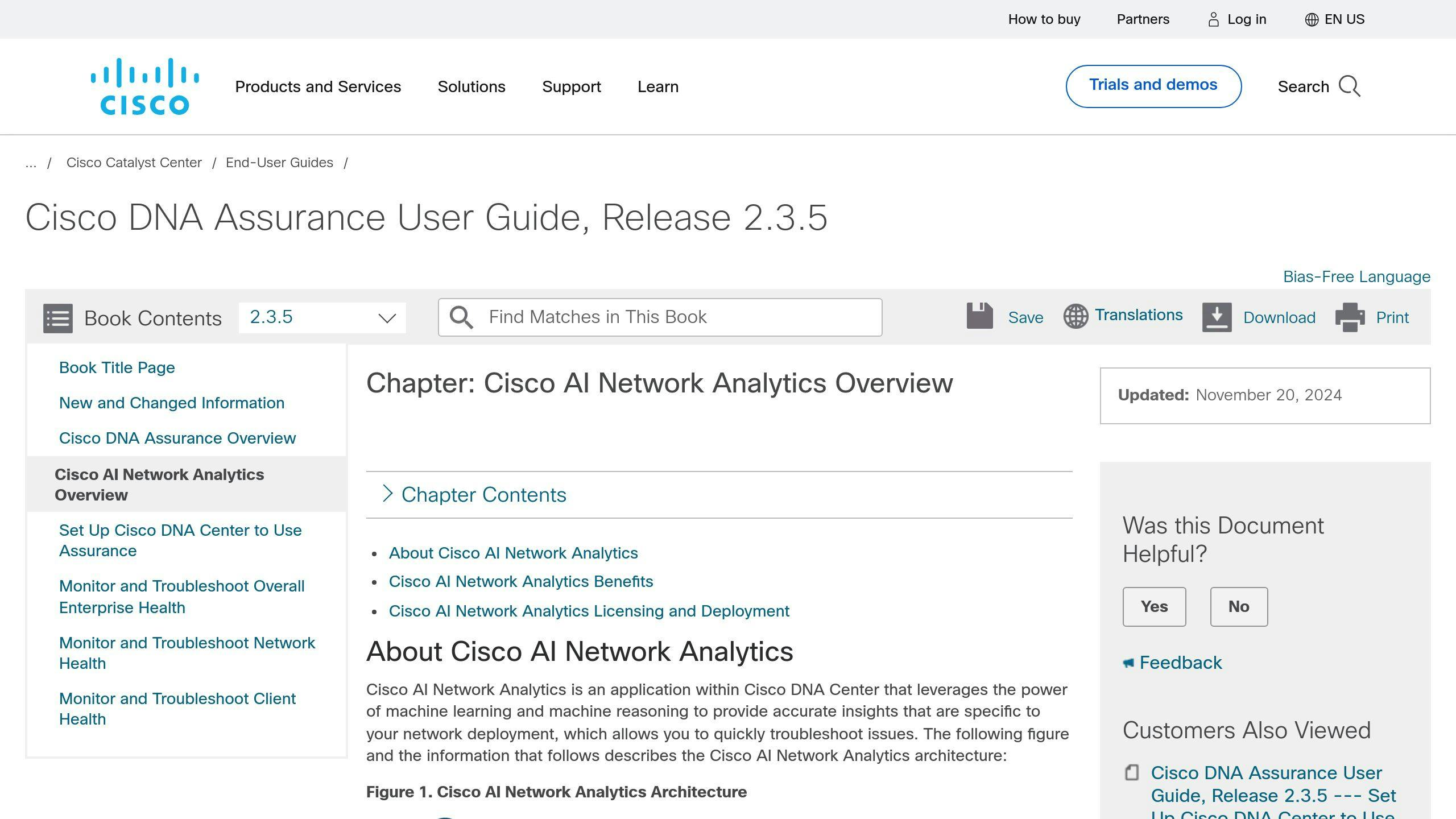The height and width of the screenshot is (819, 1456).
Task: Click the Updated November 20, 2024 text
Action: (1230, 395)
